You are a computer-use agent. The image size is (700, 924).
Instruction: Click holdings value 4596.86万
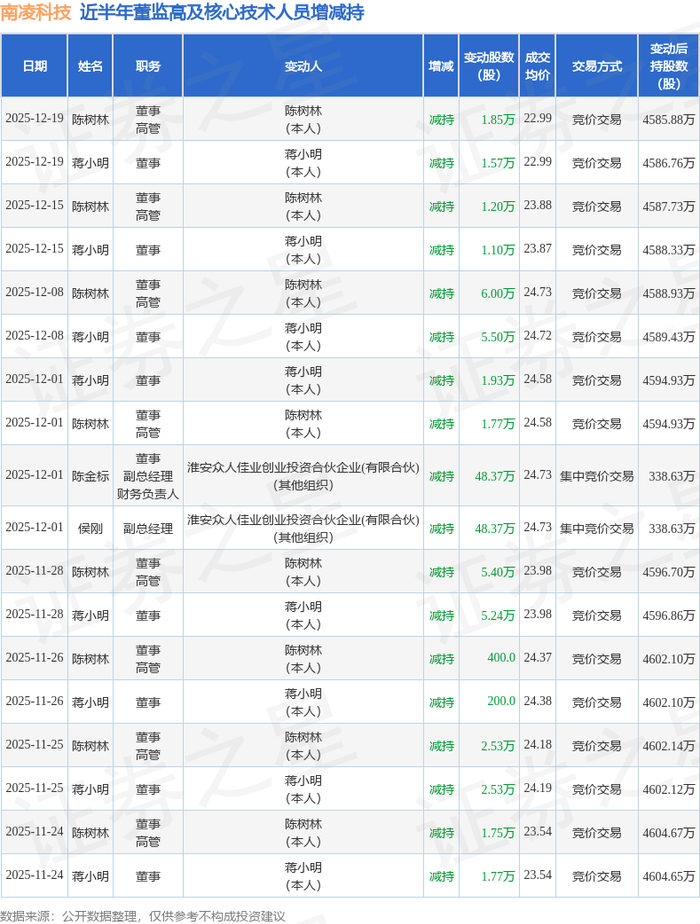[669, 616]
